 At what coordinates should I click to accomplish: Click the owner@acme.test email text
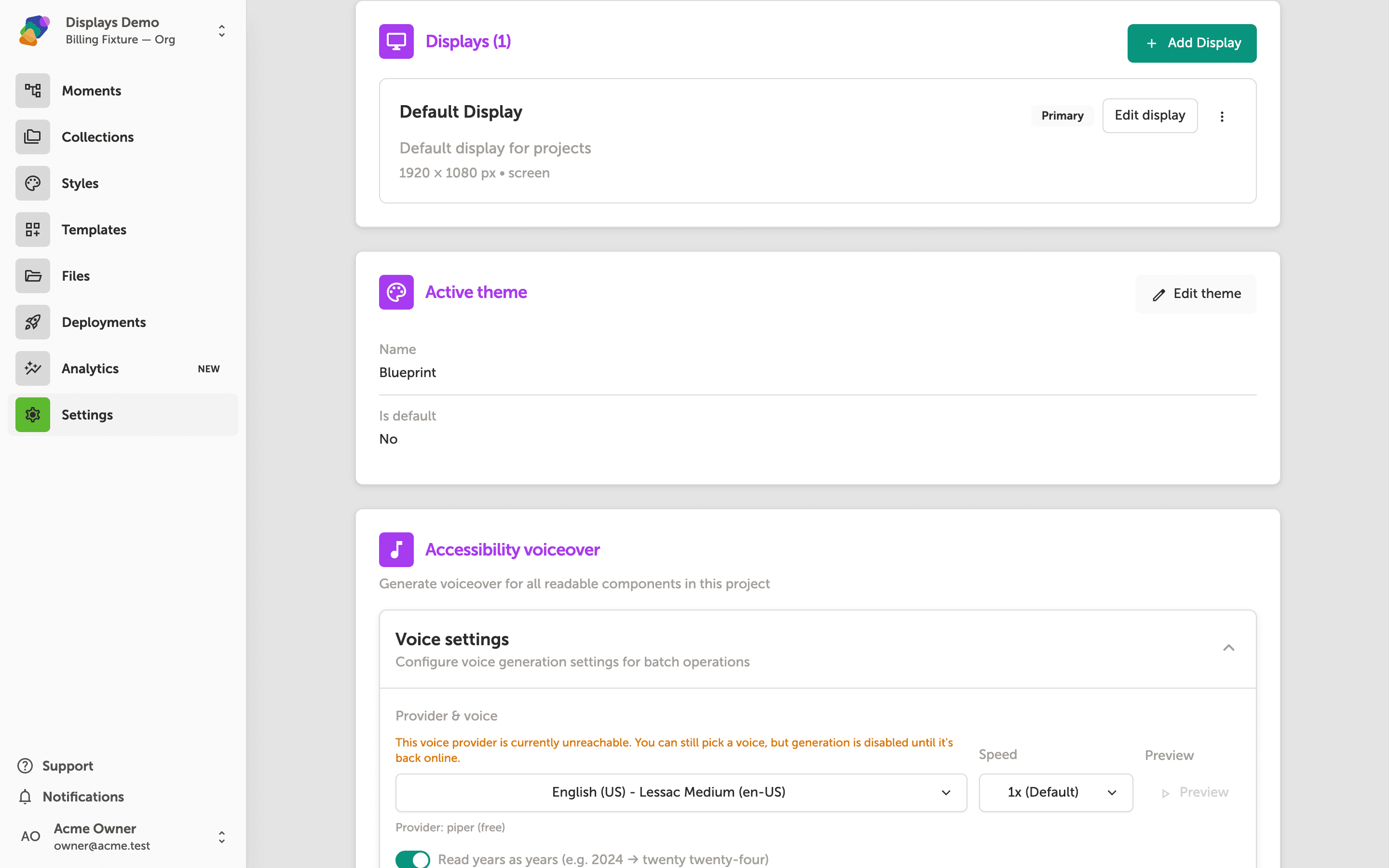click(x=102, y=846)
